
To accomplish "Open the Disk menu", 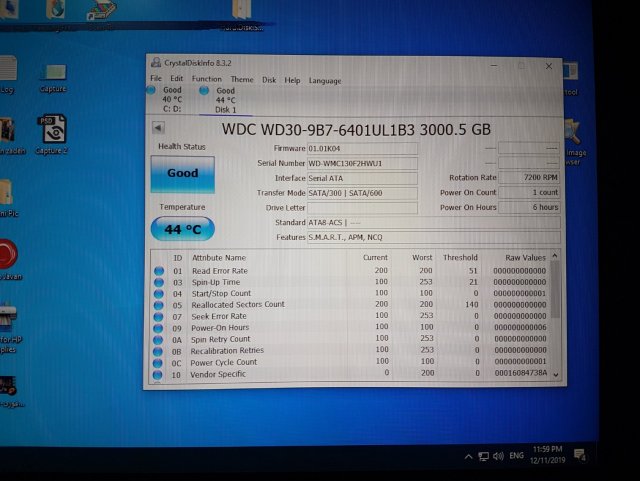I will [x=269, y=80].
